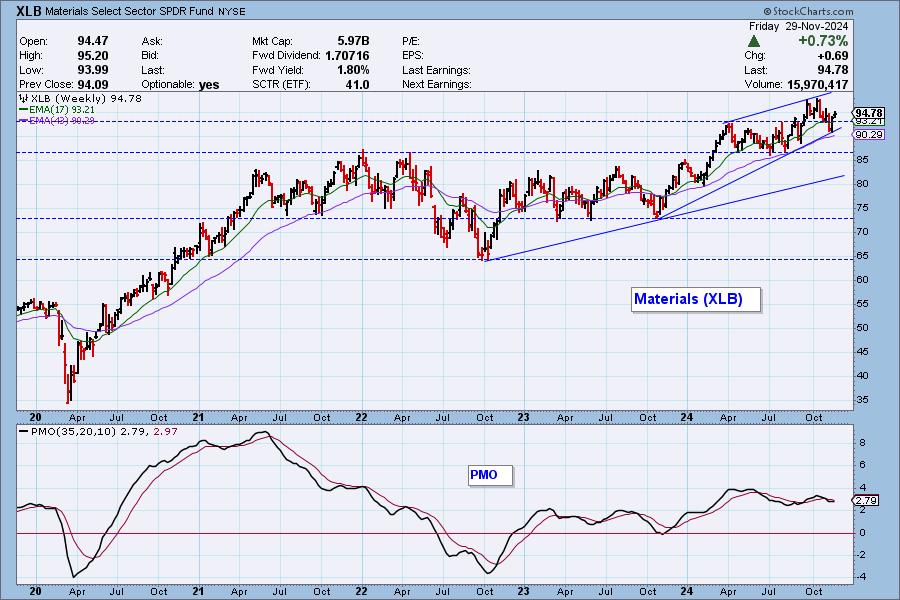Click the Fwd Yield value 1.80%
Image resolution: width=900 pixels, height=600 pixels.
tap(353, 70)
